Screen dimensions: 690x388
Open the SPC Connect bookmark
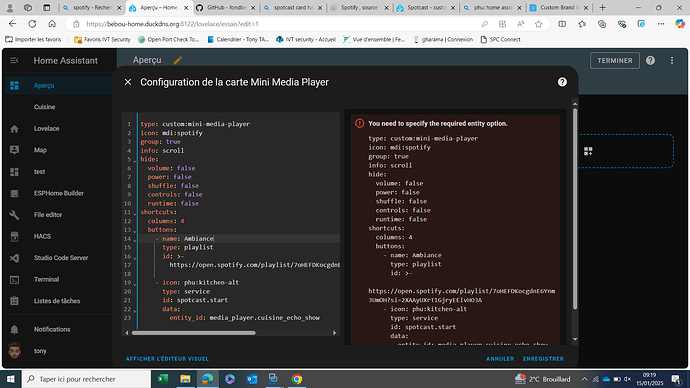500,40
